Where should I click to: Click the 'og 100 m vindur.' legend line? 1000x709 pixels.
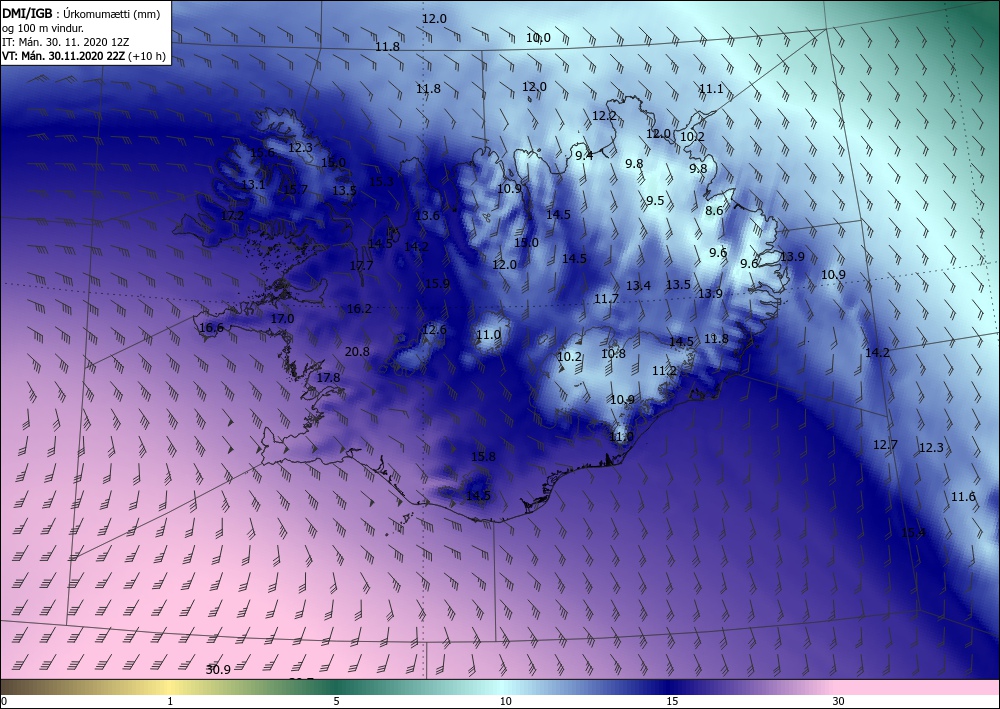pyautogui.click(x=43, y=28)
